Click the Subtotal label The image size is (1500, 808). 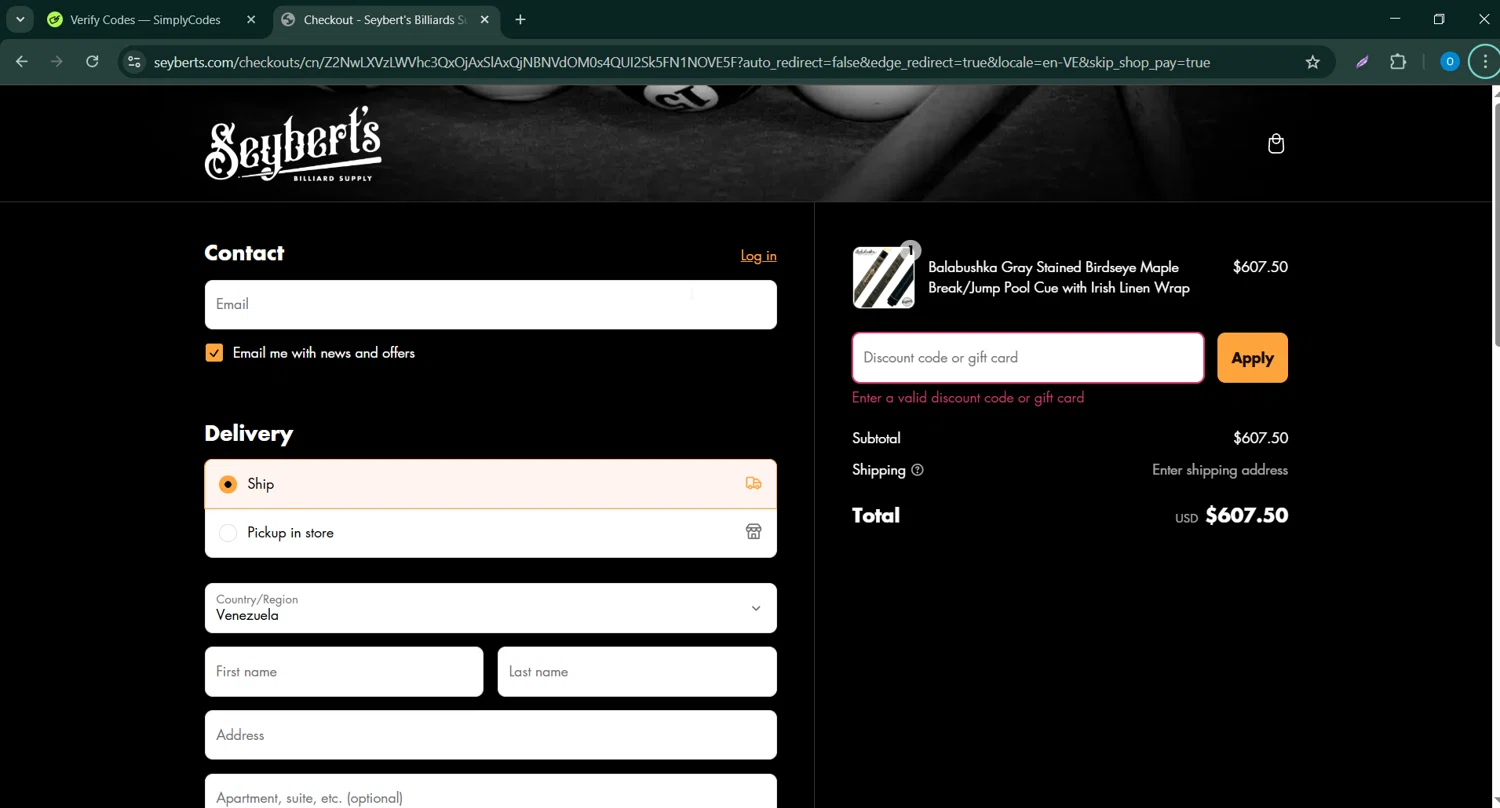[x=876, y=438]
